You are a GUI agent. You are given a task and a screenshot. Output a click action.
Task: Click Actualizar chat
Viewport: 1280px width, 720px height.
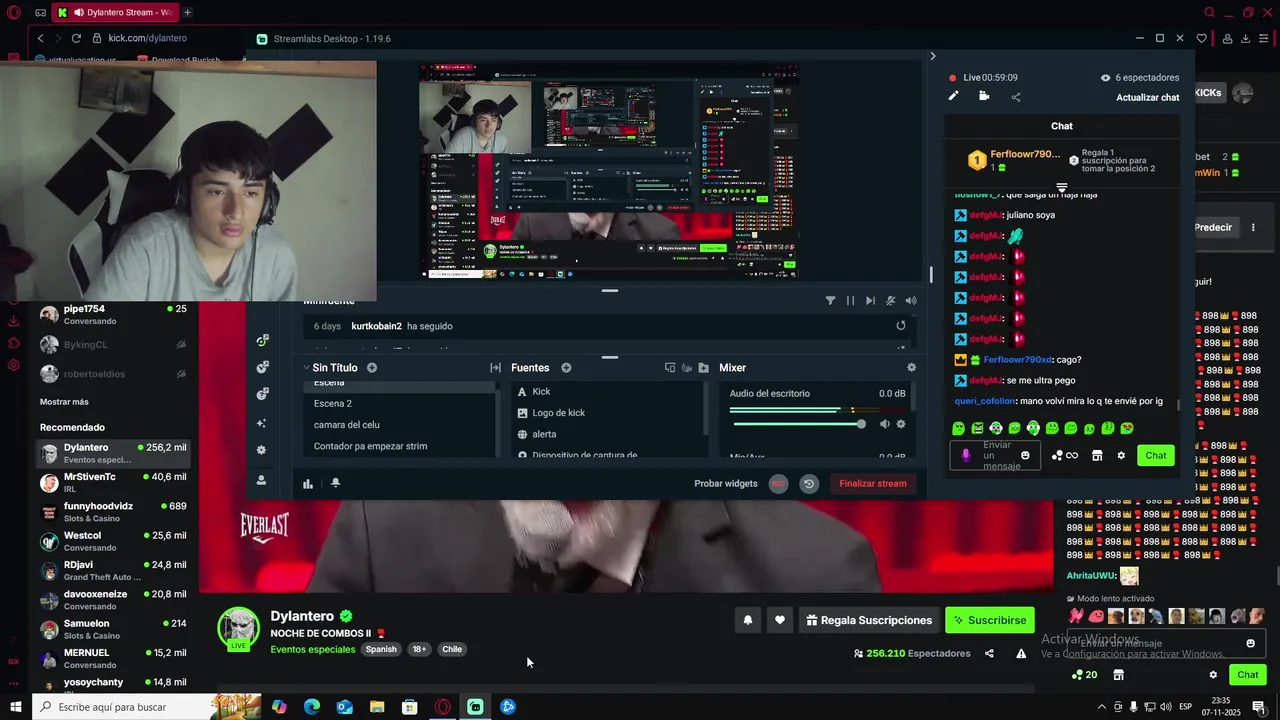tap(1147, 97)
